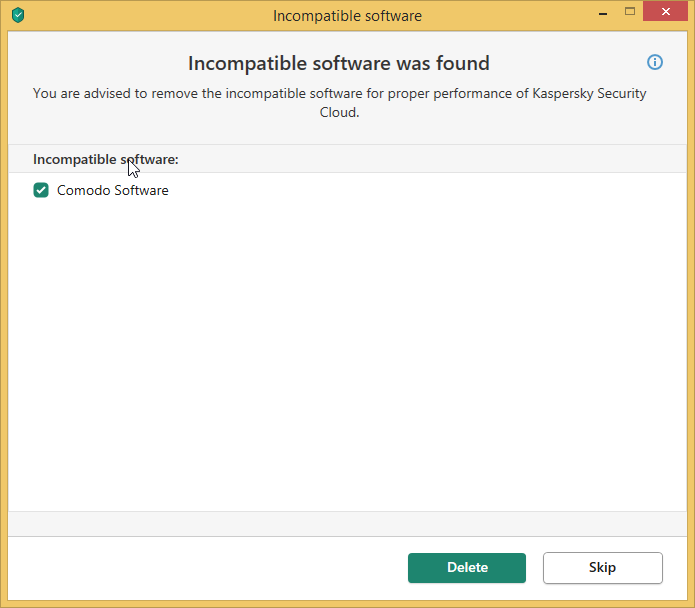This screenshot has width=695, height=608.
Task: Click the 'Incompatible software:' section header
Action: pos(105,160)
